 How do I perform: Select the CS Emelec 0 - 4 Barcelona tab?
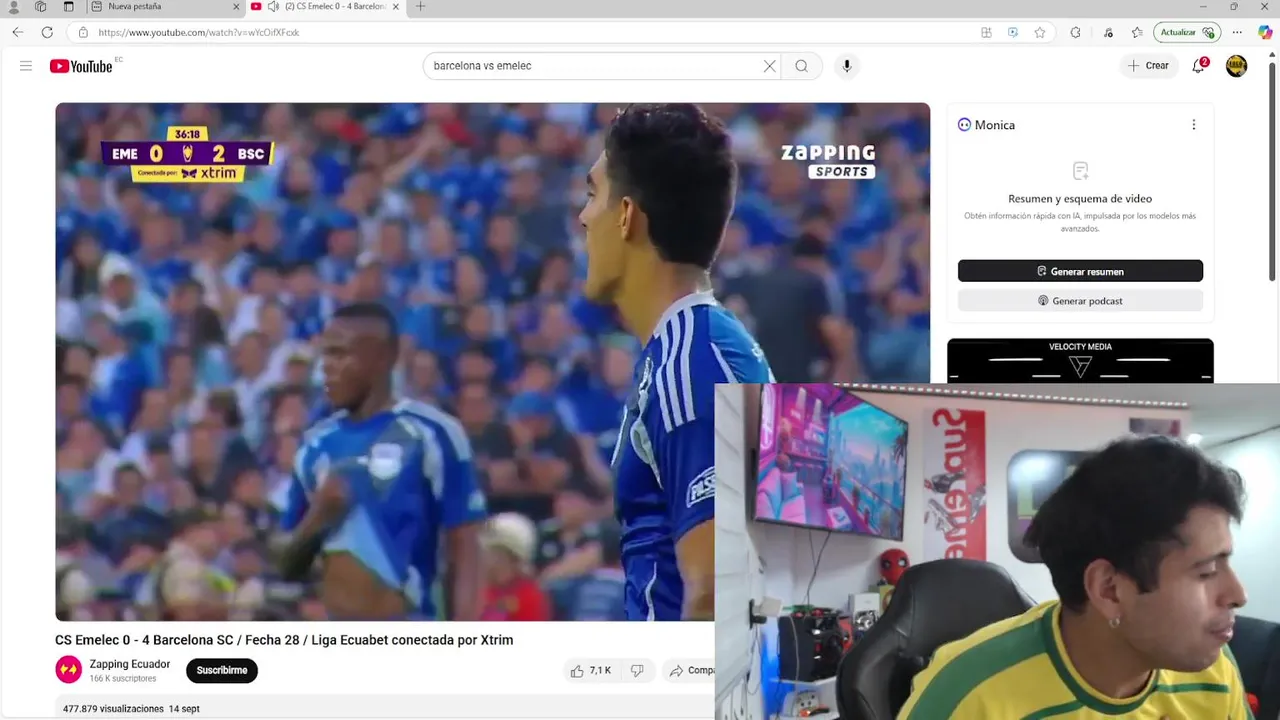pyautogui.click(x=325, y=7)
